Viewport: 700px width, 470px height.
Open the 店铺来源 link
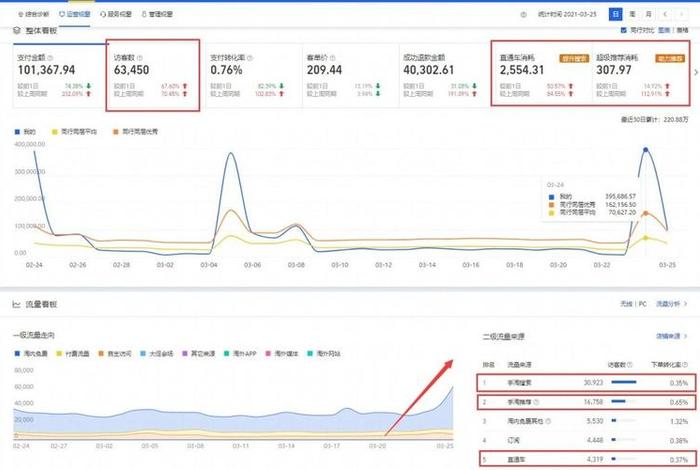tap(671, 336)
